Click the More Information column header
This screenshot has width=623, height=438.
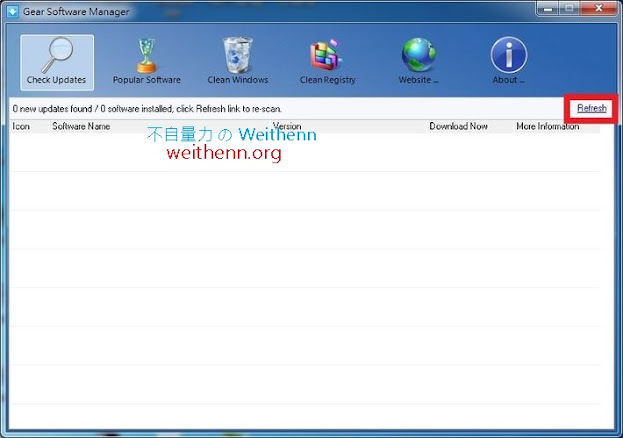pos(548,126)
